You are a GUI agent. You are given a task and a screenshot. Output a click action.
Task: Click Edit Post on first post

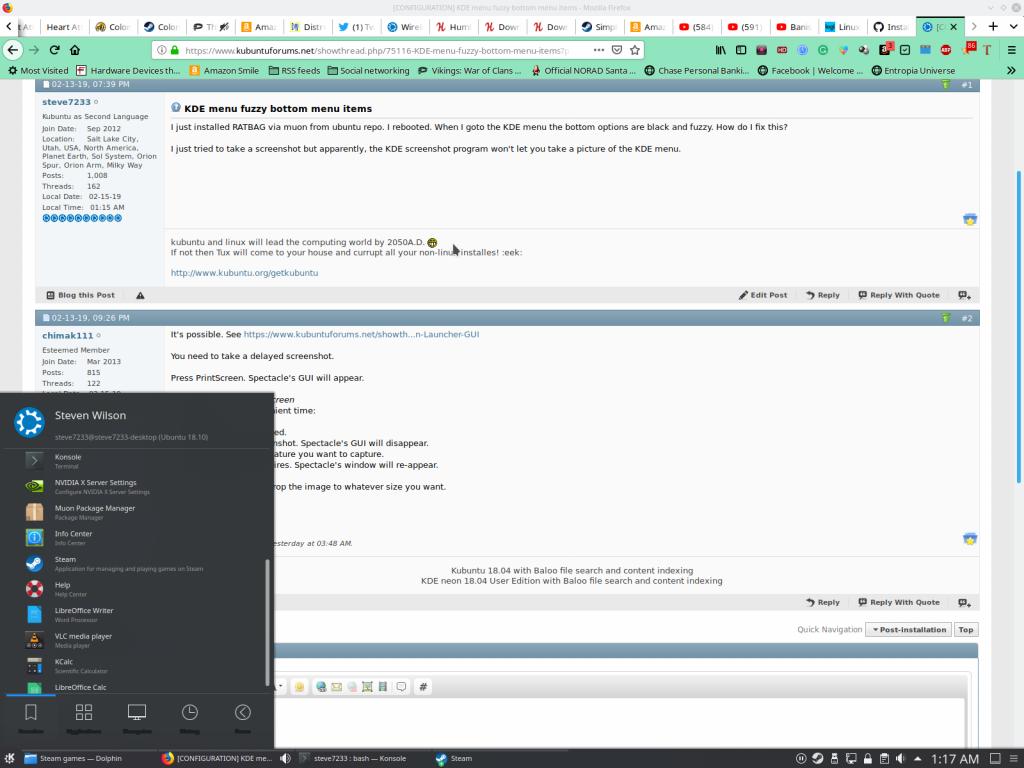click(763, 295)
